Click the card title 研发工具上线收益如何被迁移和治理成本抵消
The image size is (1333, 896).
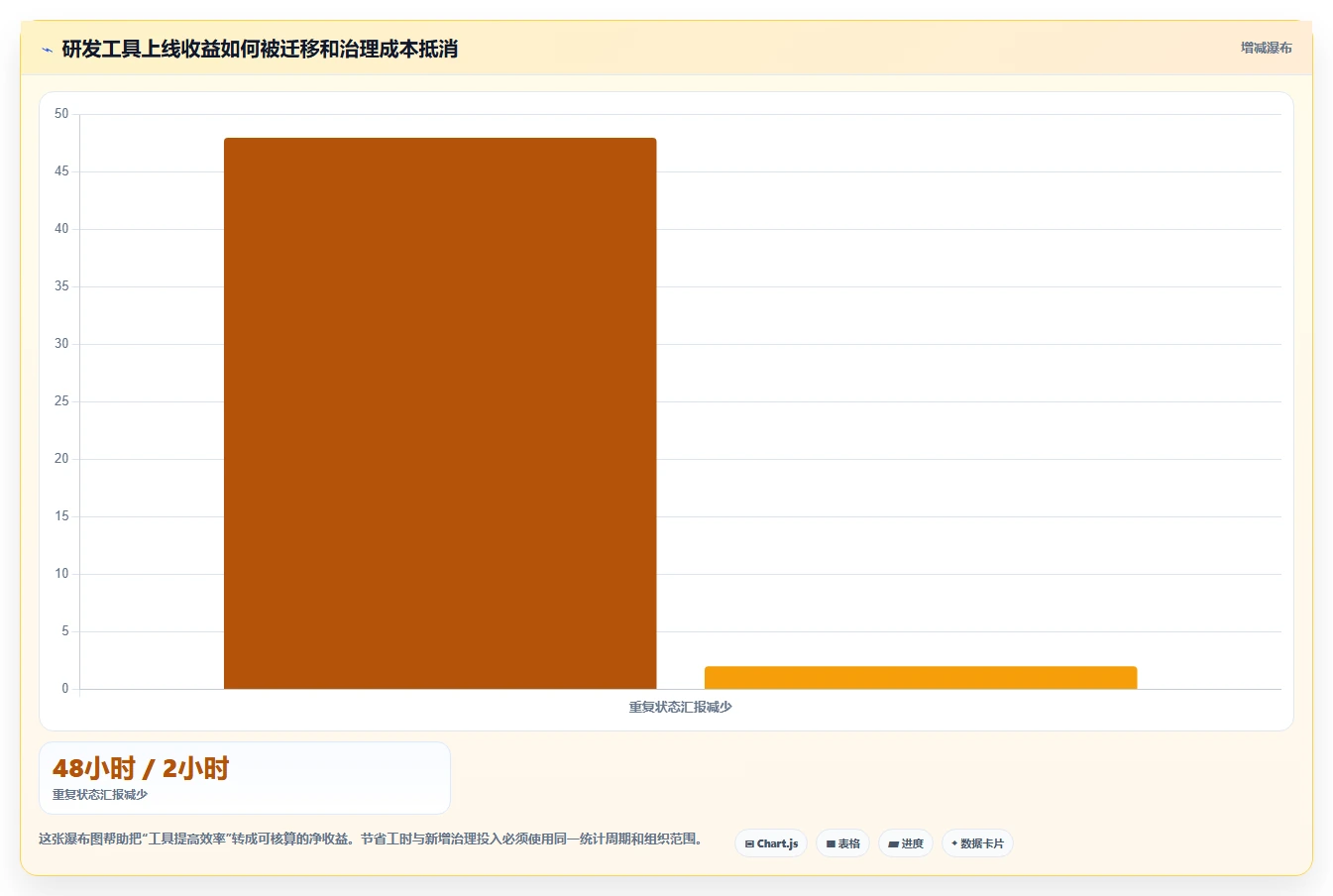point(260,50)
